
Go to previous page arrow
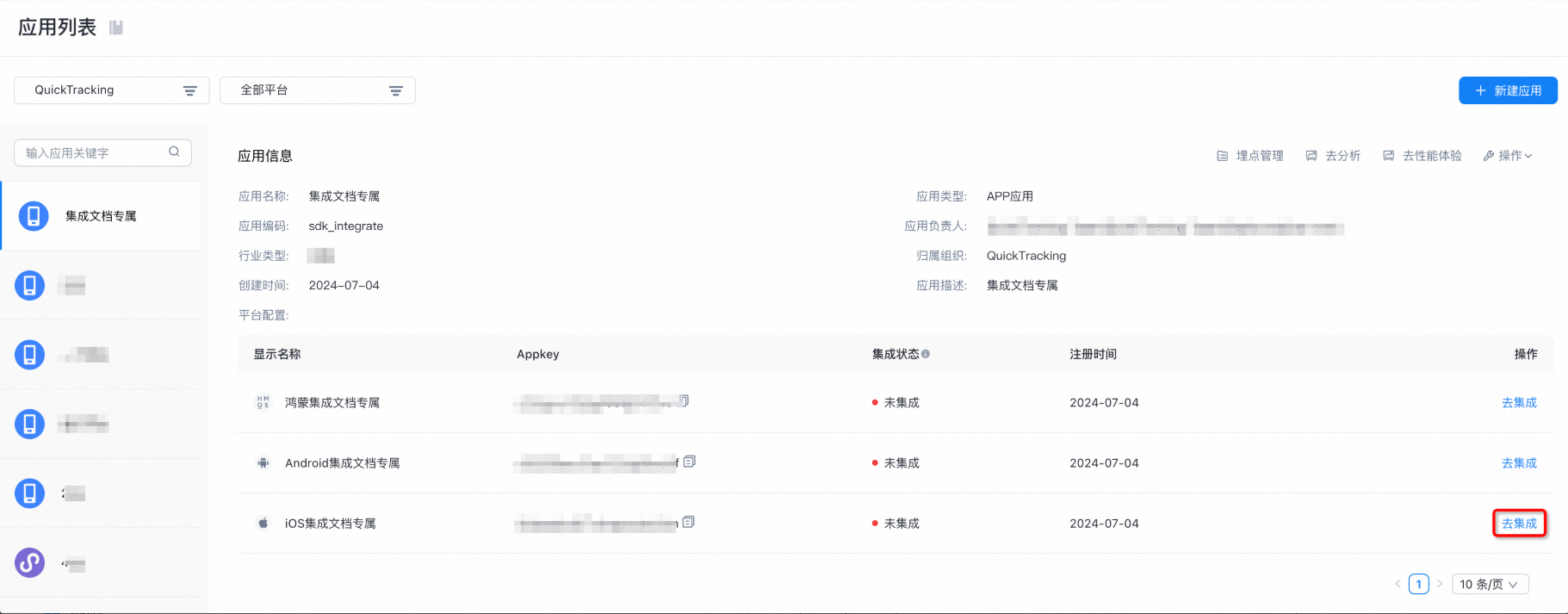1398,584
